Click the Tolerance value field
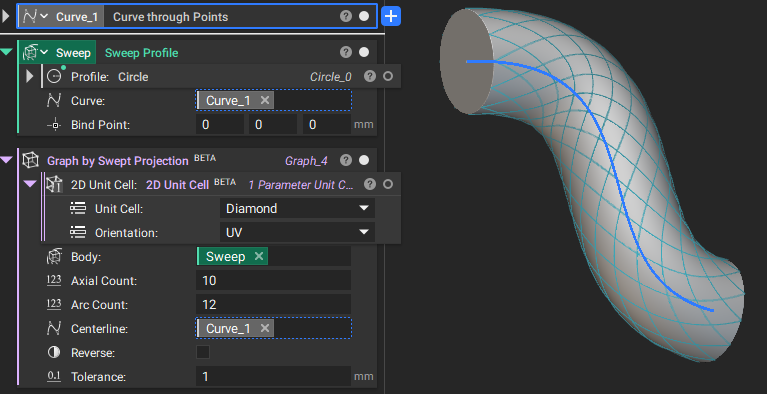767x394 pixels. tap(273, 376)
